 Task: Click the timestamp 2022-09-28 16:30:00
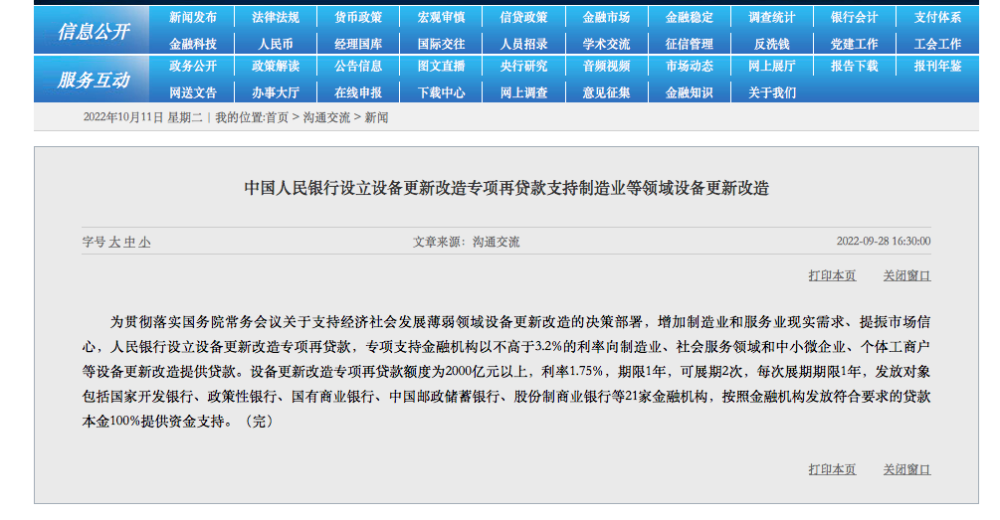coord(883,241)
